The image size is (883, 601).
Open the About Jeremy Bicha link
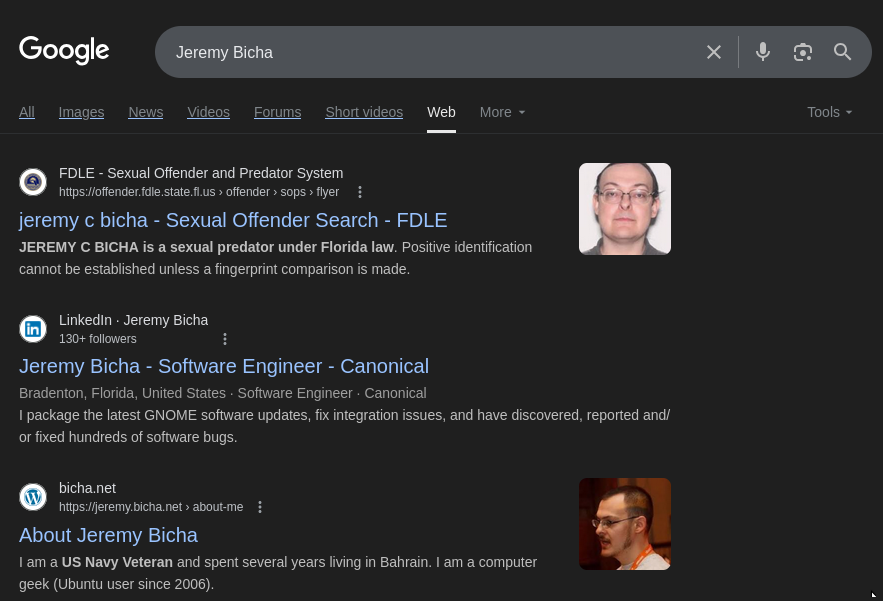tap(108, 535)
